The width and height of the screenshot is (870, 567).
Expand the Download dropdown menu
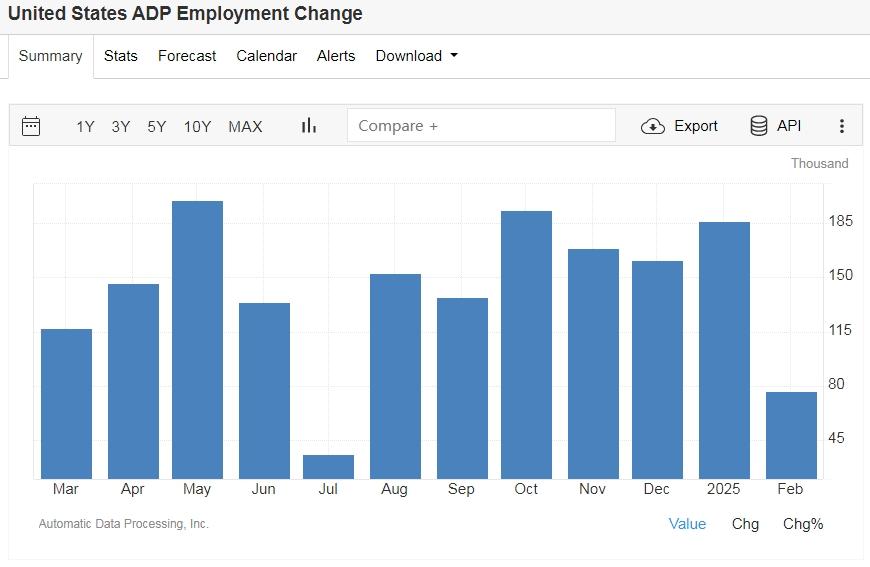click(x=416, y=56)
